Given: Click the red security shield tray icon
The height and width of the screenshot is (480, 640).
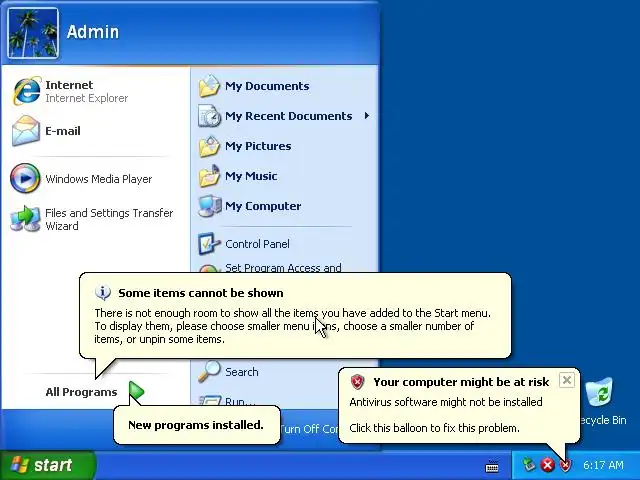Looking at the screenshot, I should click(x=566, y=465).
